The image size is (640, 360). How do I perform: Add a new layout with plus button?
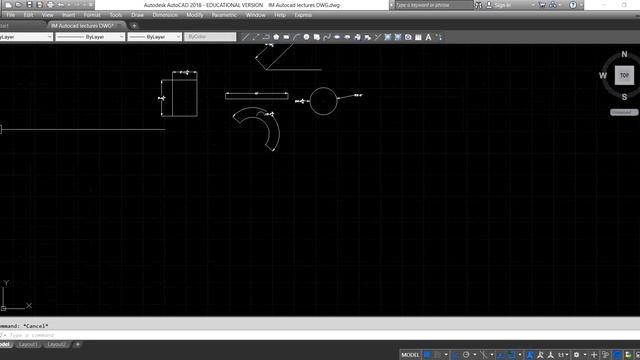tap(78, 345)
